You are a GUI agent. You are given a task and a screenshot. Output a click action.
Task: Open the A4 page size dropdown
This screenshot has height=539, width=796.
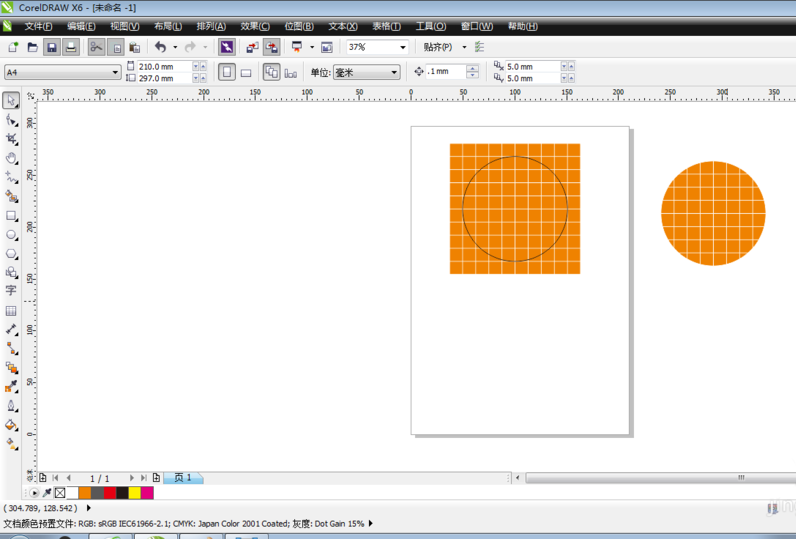(x=115, y=72)
